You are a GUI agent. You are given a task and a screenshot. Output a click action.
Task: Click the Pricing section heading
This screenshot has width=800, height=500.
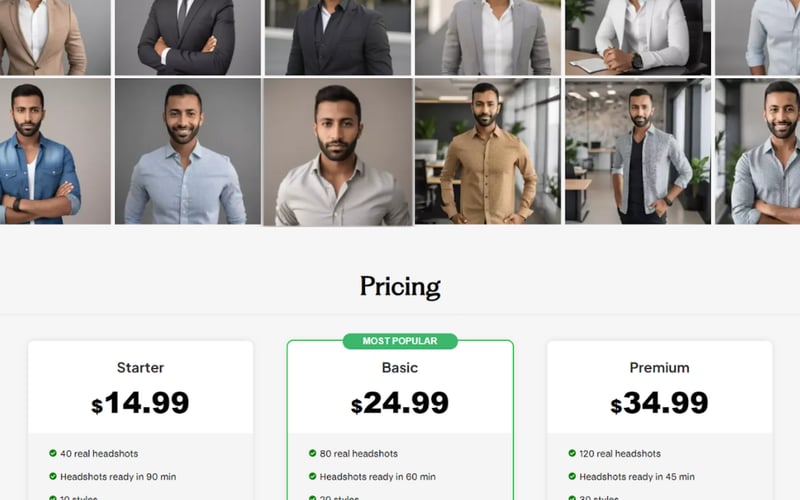(x=400, y=287)
